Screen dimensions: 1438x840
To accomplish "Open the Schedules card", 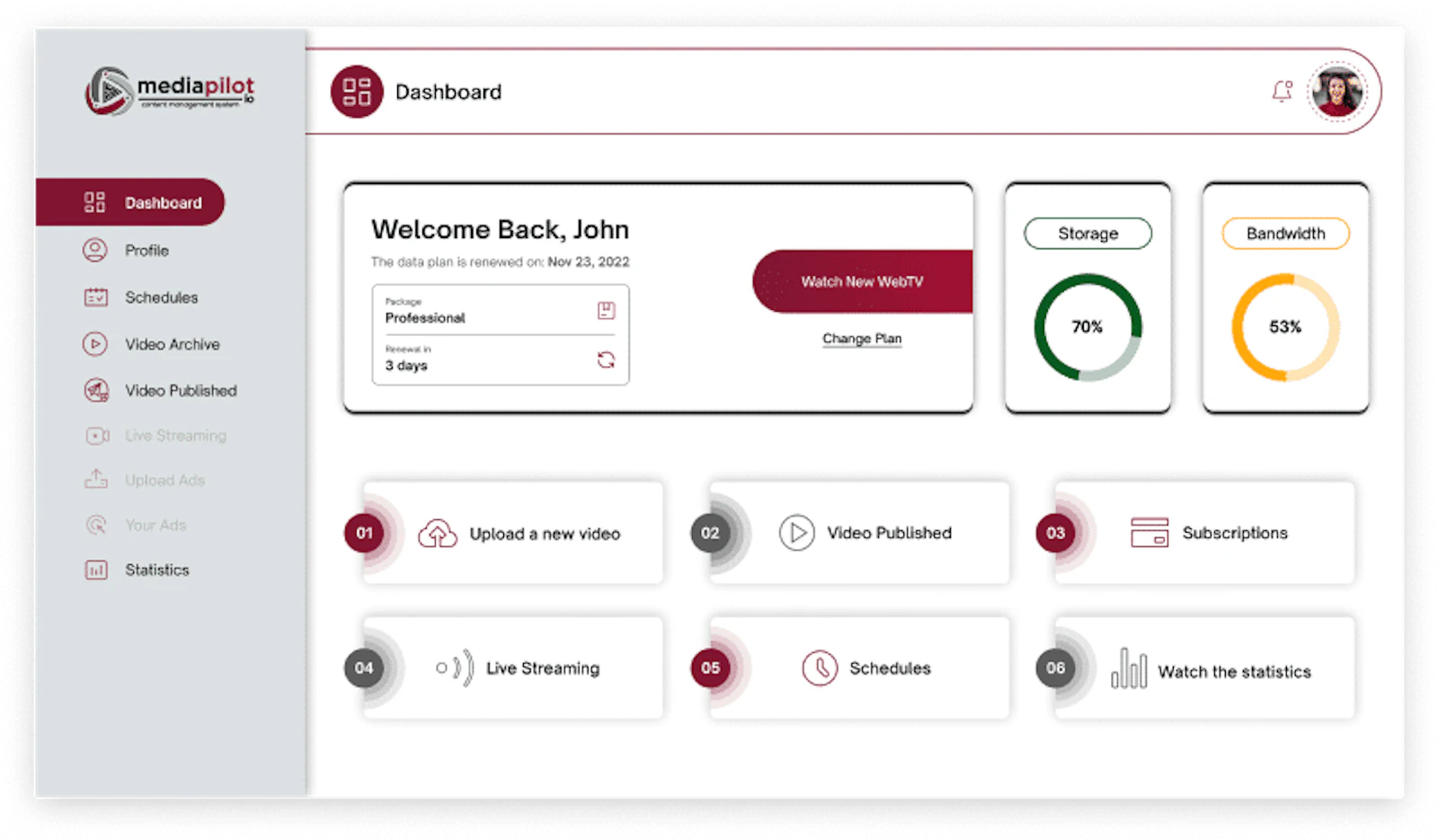I will (859, 668).
